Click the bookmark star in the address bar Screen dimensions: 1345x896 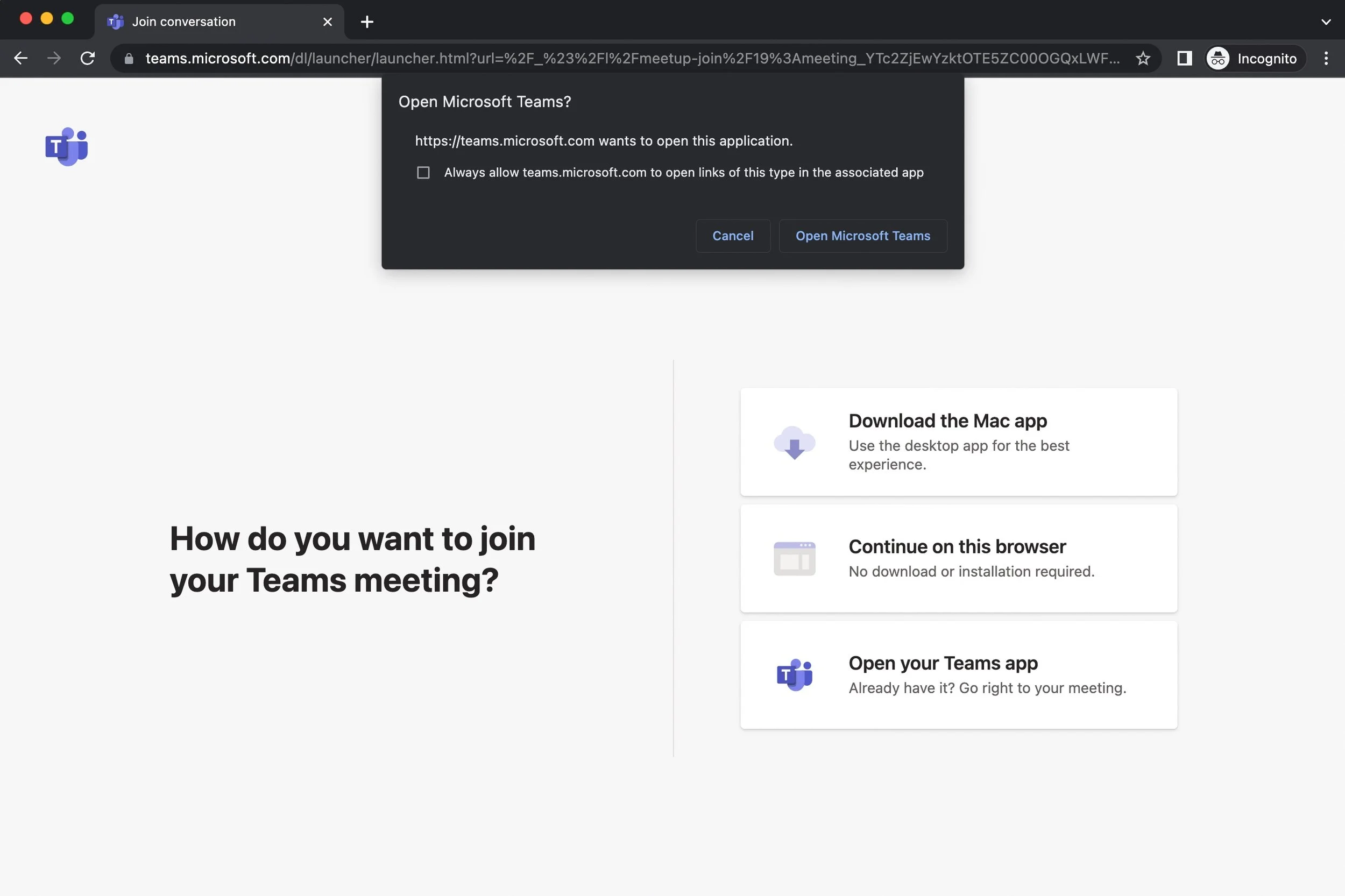click(1143, 58)
